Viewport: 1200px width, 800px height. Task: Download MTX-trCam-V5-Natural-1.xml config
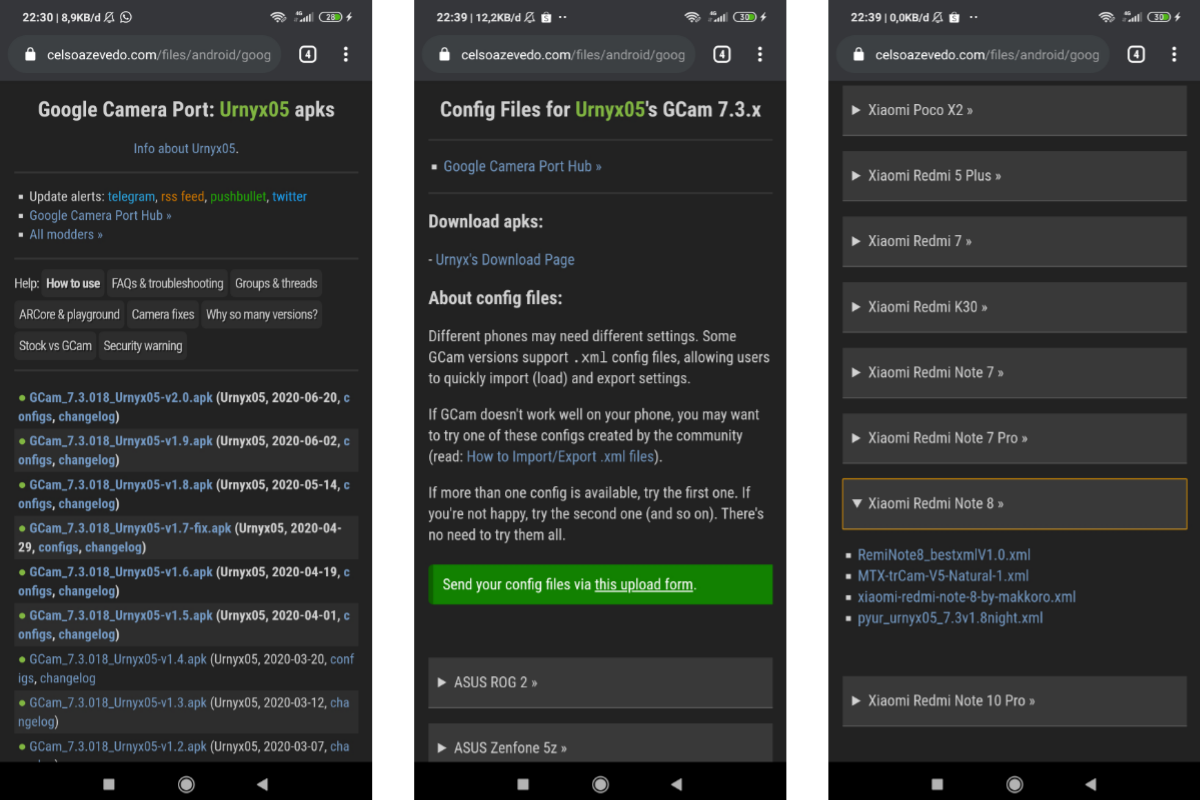943,576
